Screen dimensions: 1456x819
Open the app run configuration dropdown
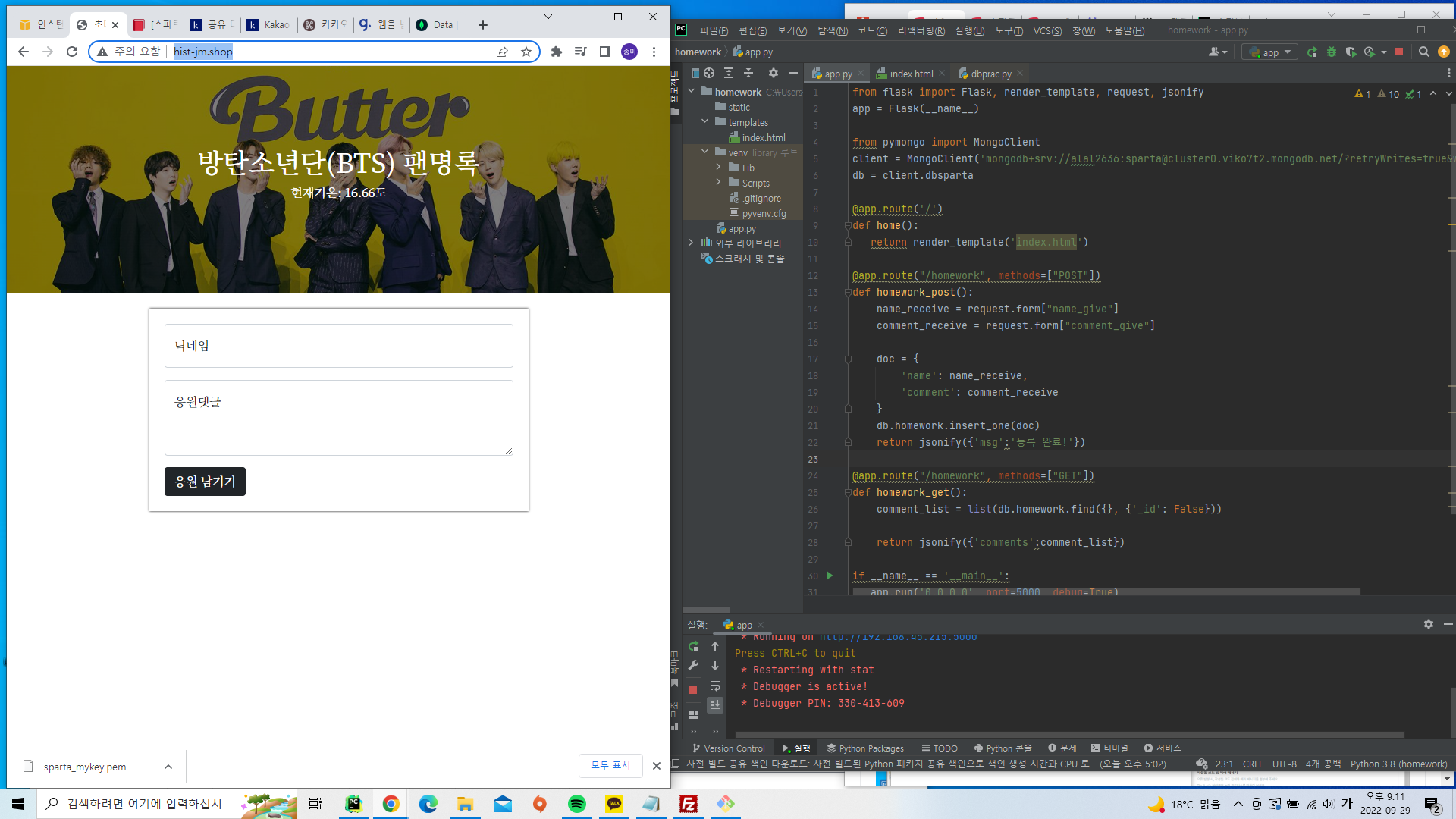click(x=1270, y=52)
